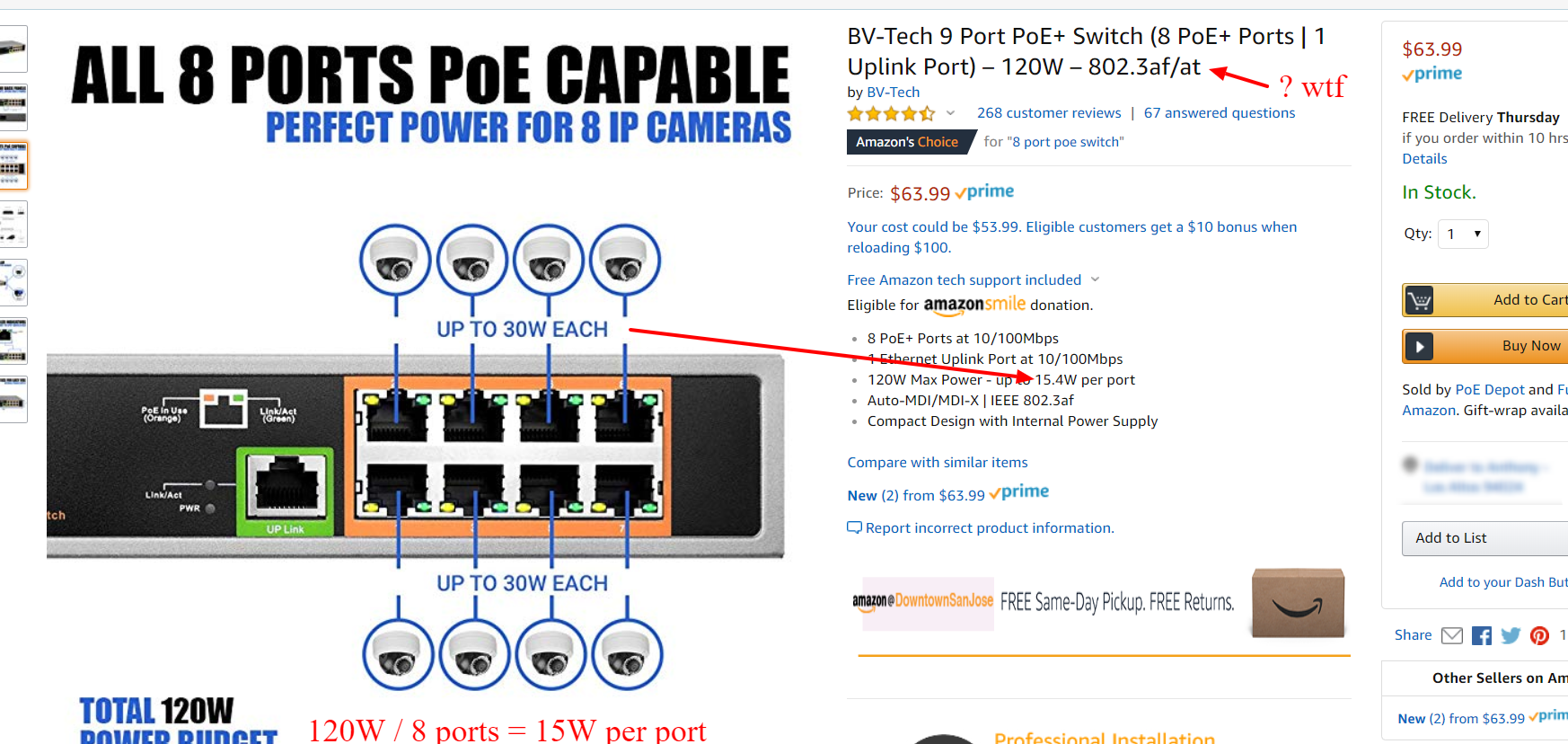The image size is (1568, 744).
Task: Select the last product thumbnail image
Action: (13, 399)
